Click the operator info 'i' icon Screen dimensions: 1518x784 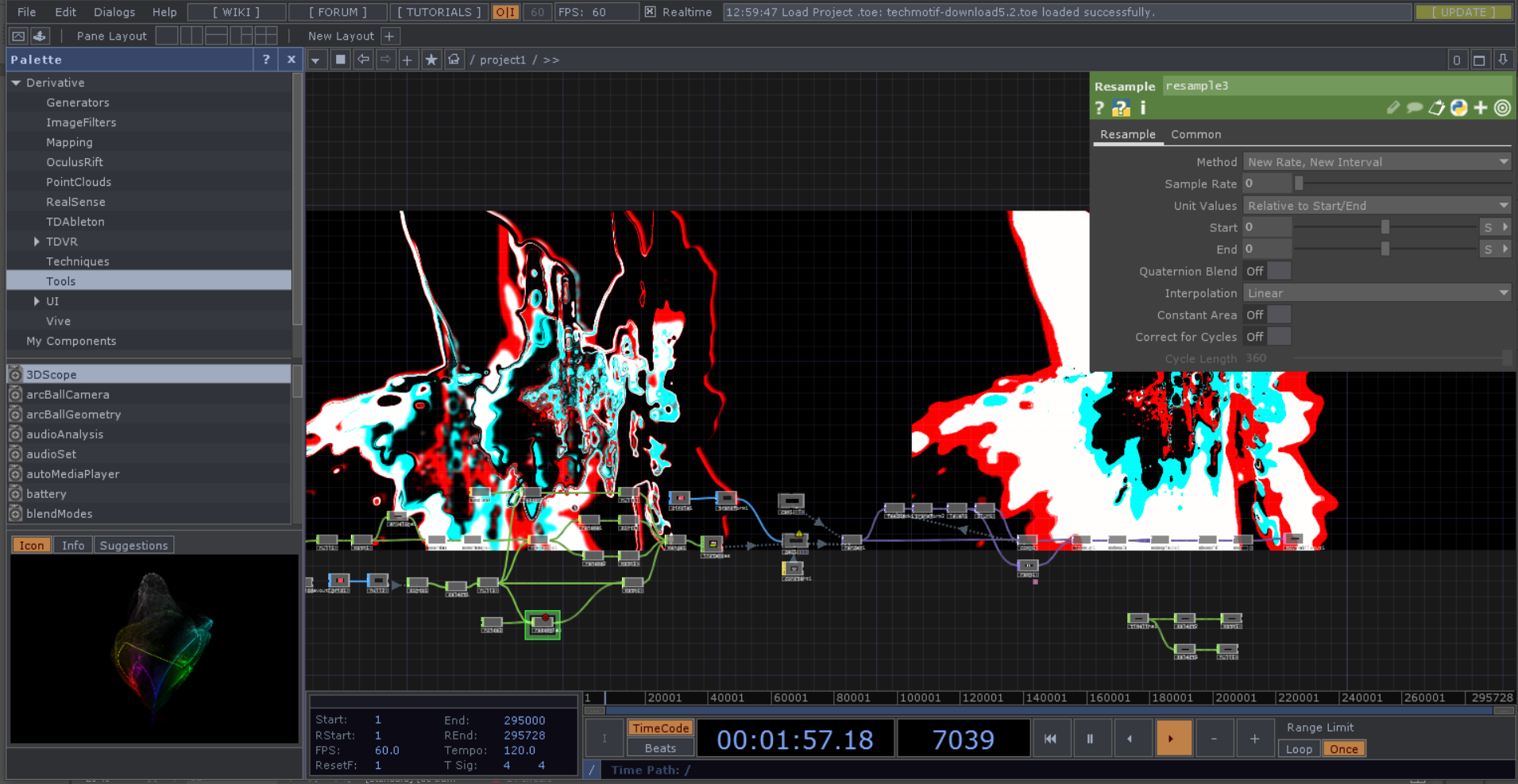coord(1143,108)
